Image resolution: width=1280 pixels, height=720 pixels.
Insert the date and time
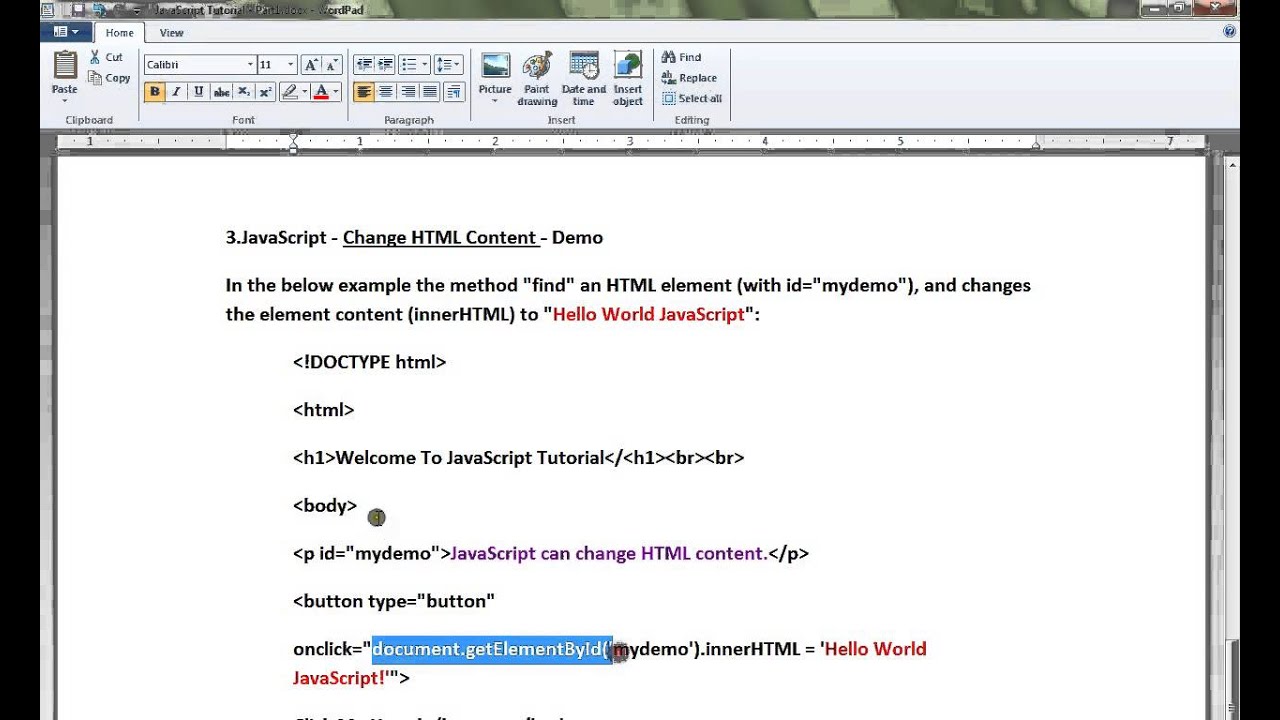coord(583,79)
